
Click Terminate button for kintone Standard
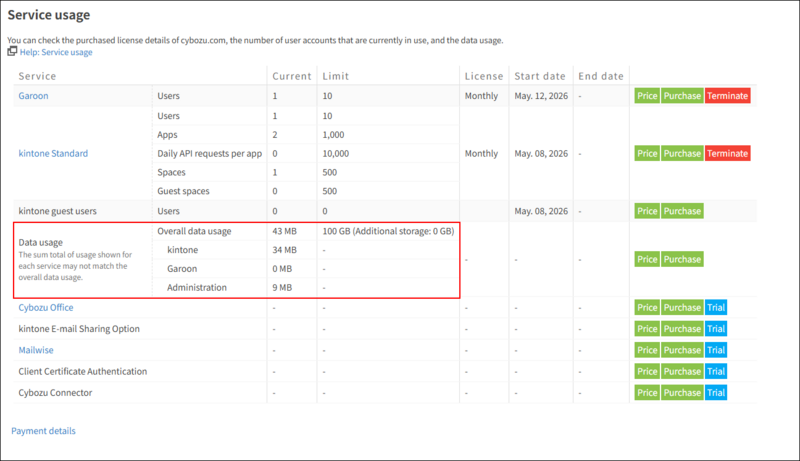(728, 153)
